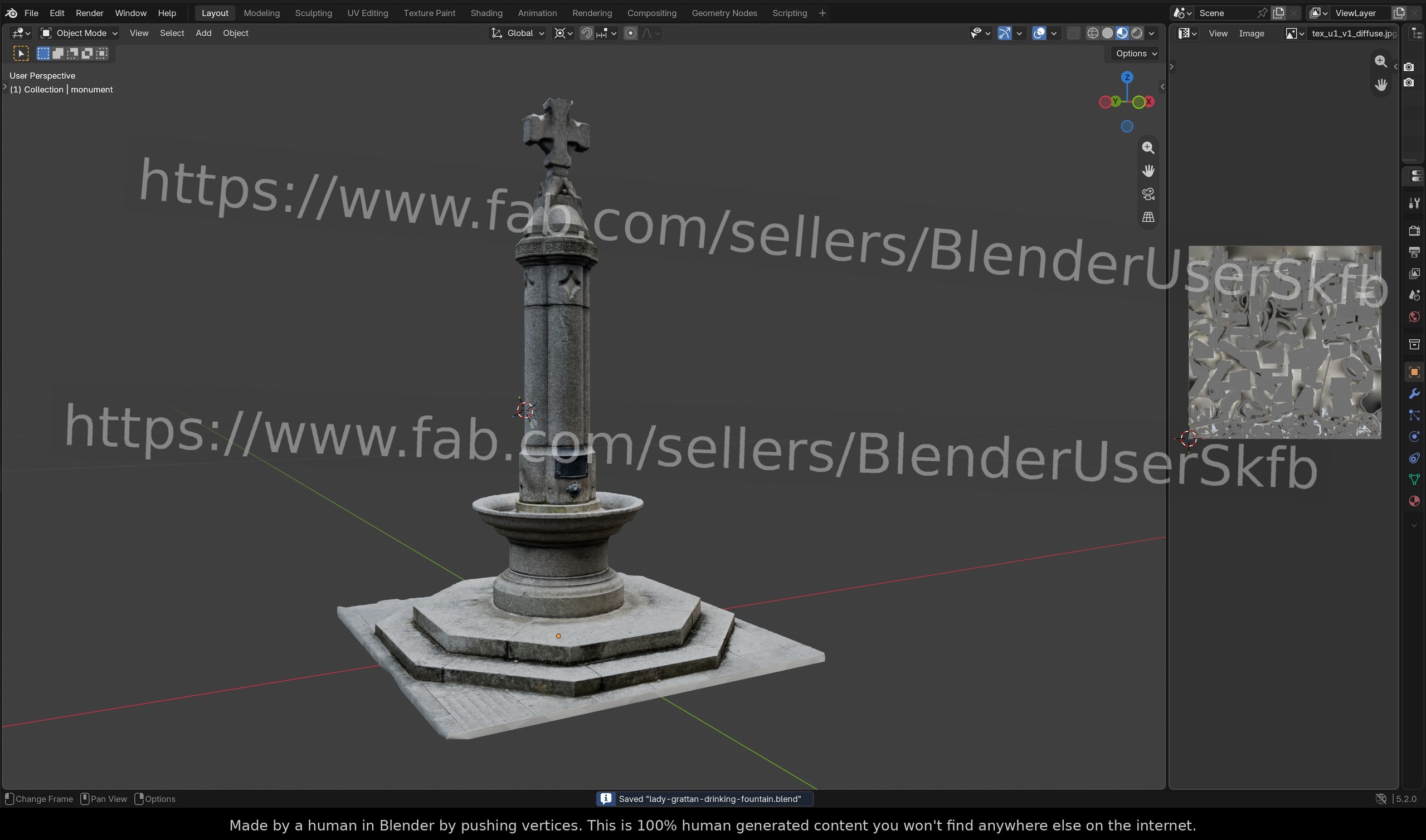Toggle Show Gizmo button
This screenshot has height=840, width=1426.
click(x=1004, y=33)
